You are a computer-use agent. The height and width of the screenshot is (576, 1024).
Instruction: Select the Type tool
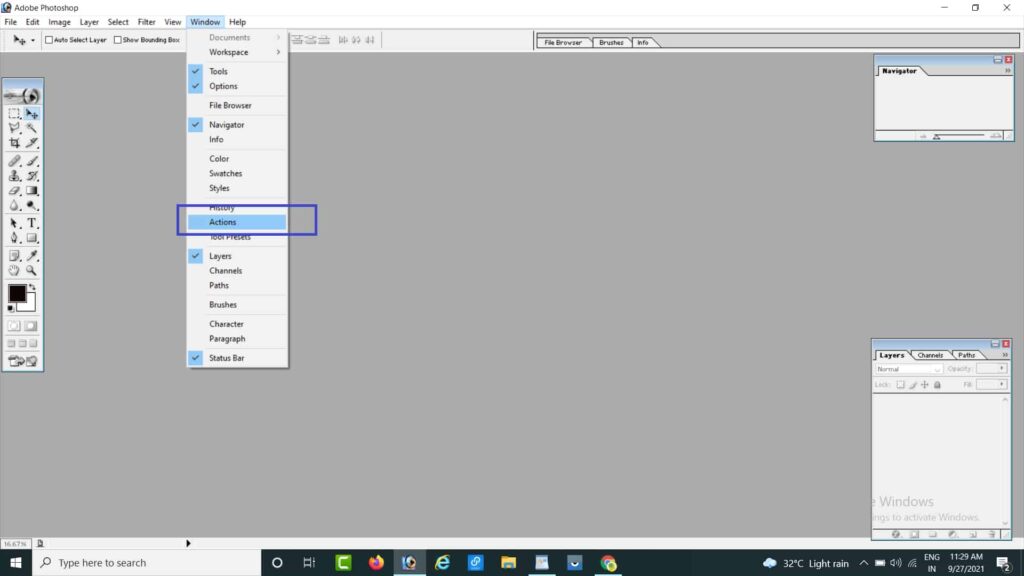[x=32, y=223]
